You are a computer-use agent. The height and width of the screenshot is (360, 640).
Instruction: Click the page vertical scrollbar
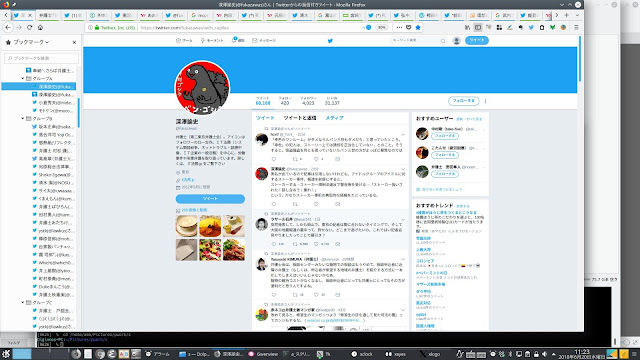coord(580,58)
